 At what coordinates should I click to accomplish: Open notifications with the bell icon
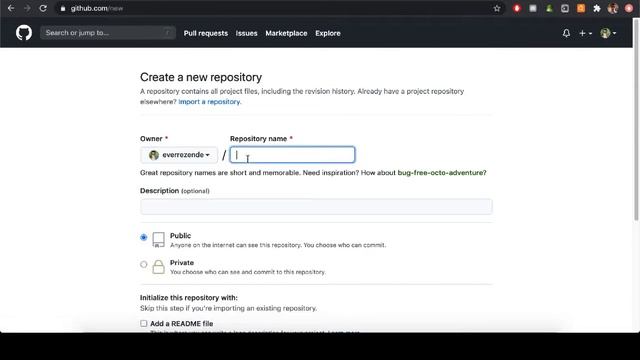566,33
